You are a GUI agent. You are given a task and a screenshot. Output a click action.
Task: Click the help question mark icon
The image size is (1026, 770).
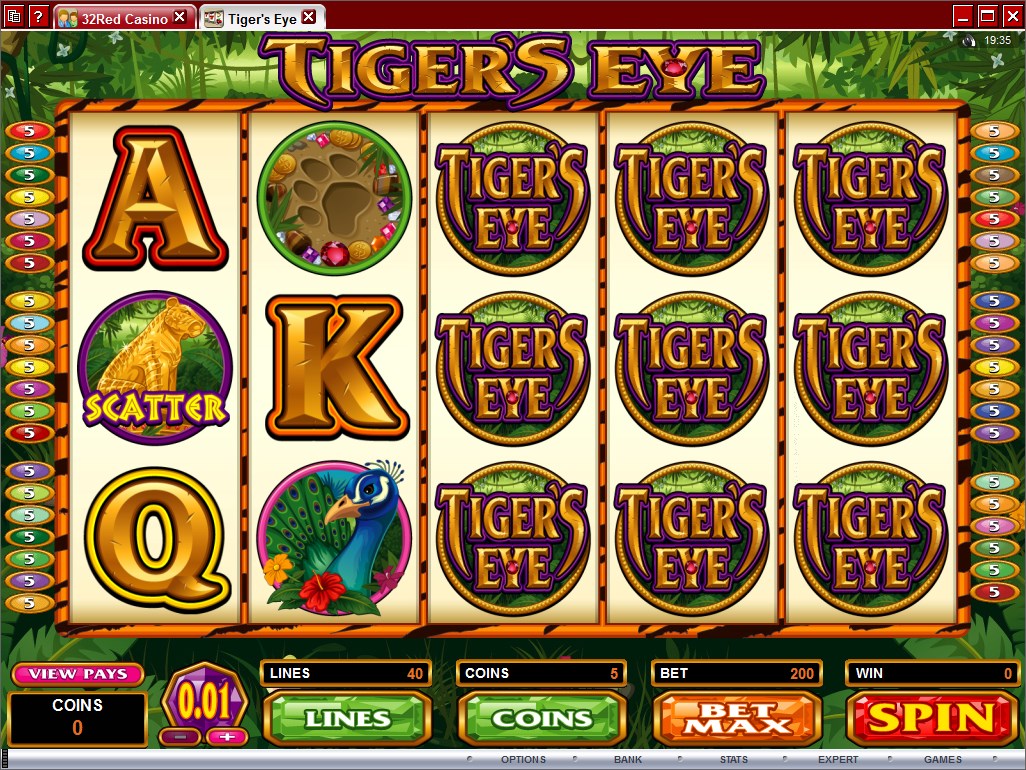tap(38, 16)
